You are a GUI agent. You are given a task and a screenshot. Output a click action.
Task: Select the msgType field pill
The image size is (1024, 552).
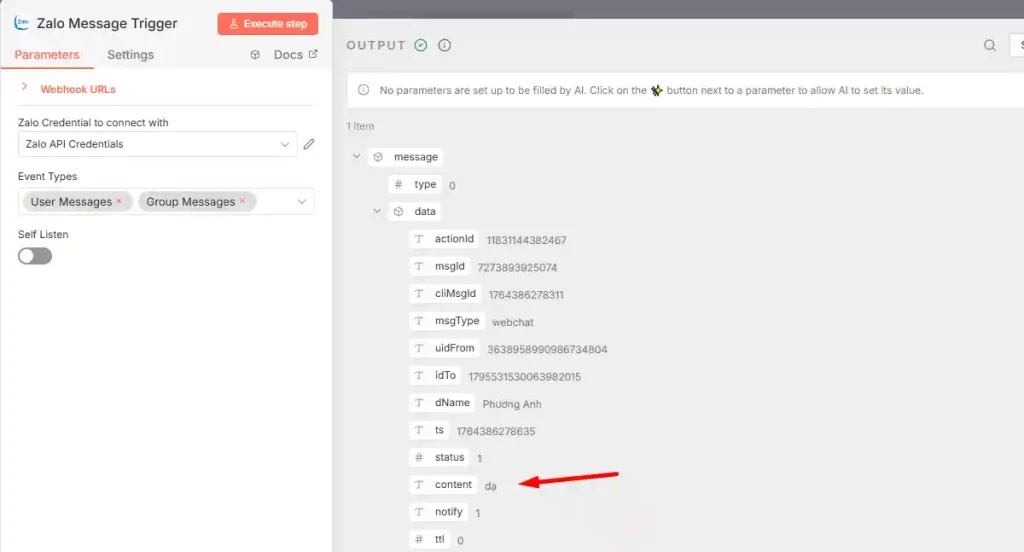(x=447, y=321)
